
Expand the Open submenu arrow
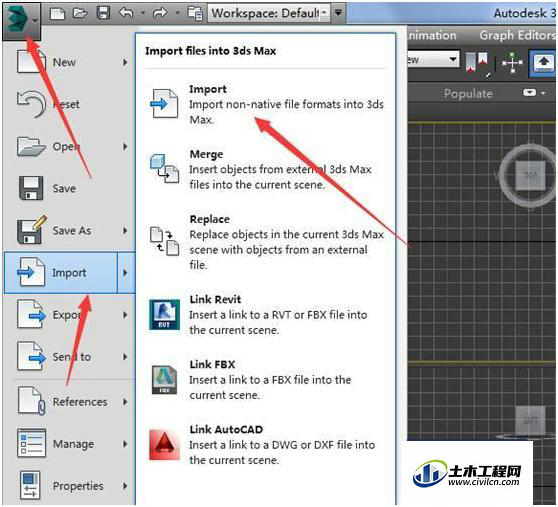click(x=125, y=146)
